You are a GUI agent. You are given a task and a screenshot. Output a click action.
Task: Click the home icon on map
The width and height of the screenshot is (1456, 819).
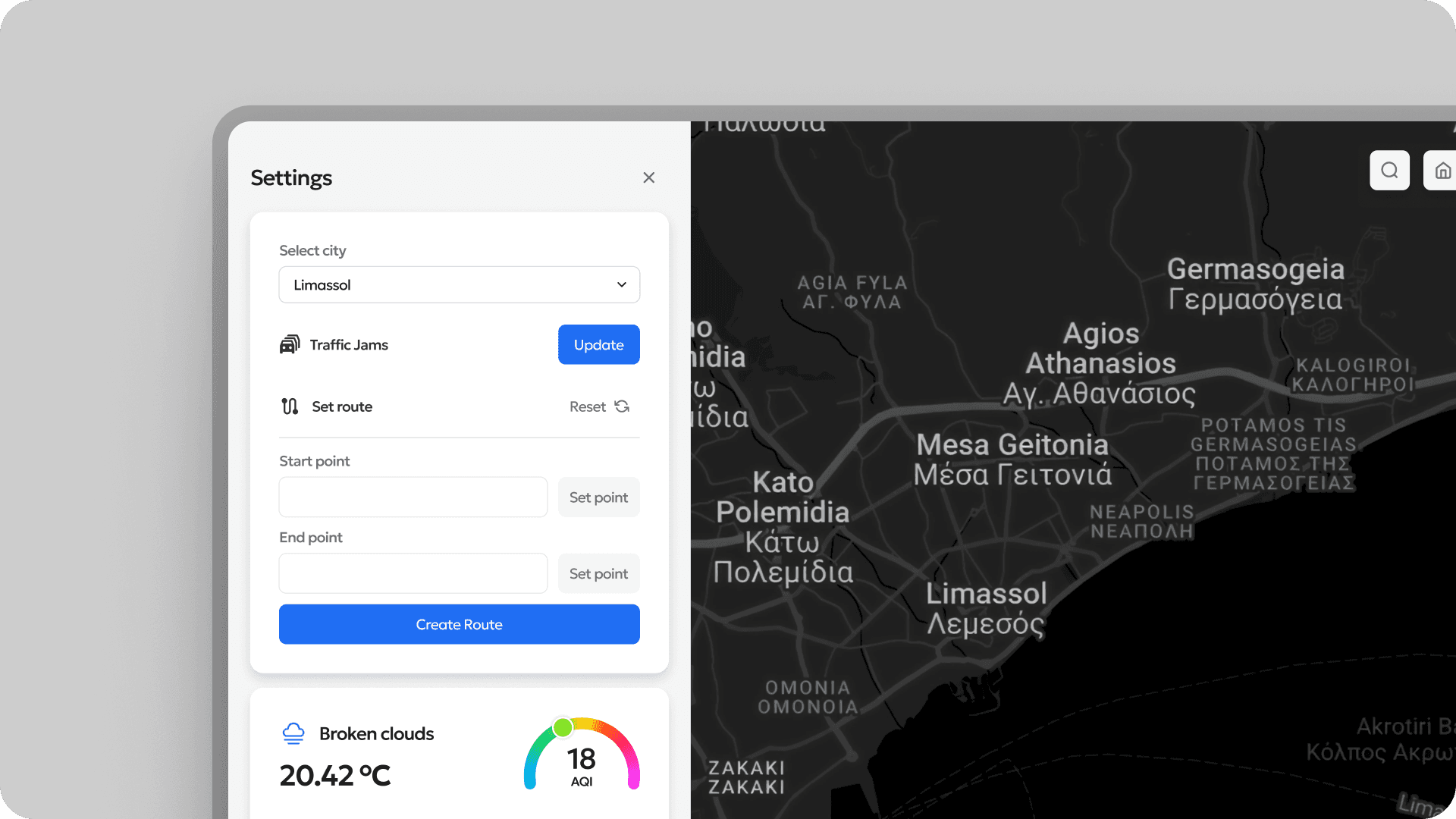(x=1442, y=171)
